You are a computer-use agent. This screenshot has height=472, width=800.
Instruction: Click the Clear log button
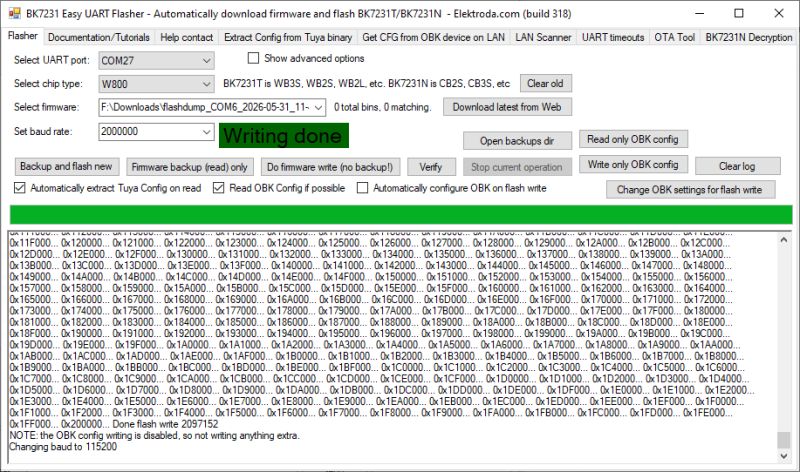[737, 166]
